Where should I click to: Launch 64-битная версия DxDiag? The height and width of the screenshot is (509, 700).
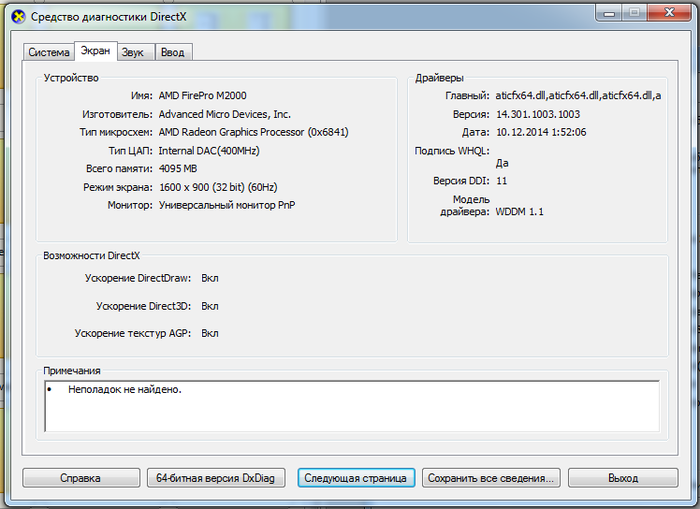pos(219,478)
